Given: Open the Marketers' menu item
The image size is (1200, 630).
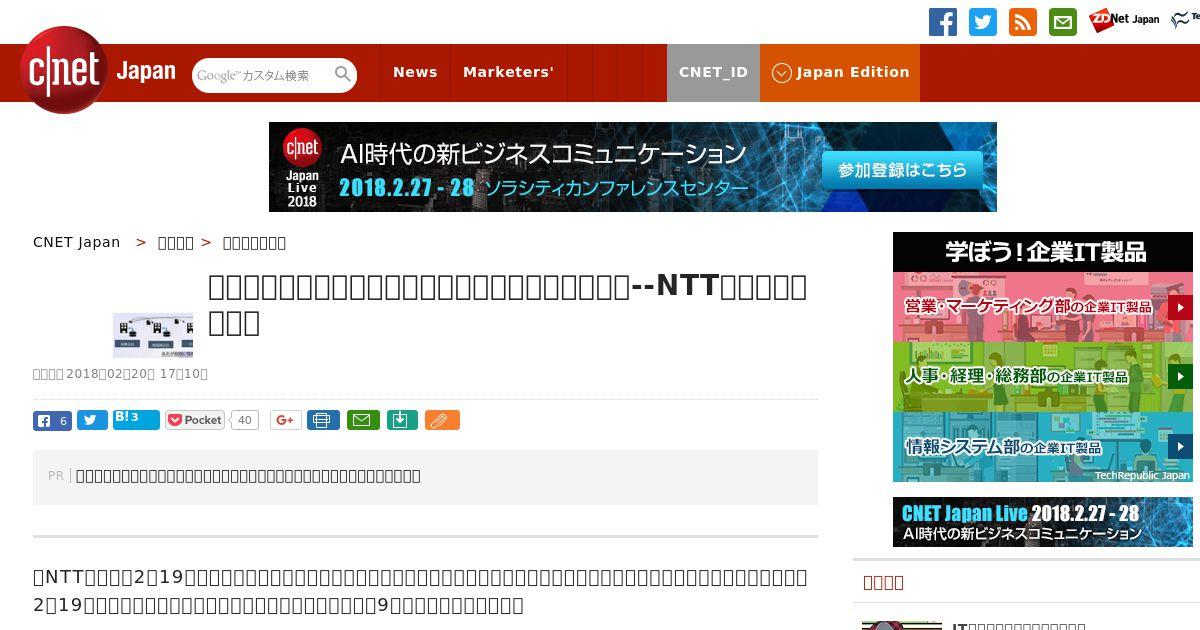Looking at the screenshot, I should click(x=508, y=72).
